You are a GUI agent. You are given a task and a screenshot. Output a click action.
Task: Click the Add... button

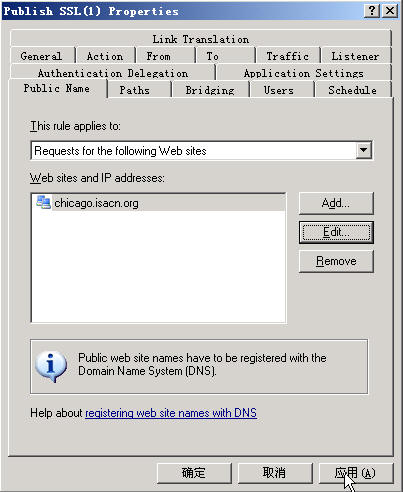336,203
